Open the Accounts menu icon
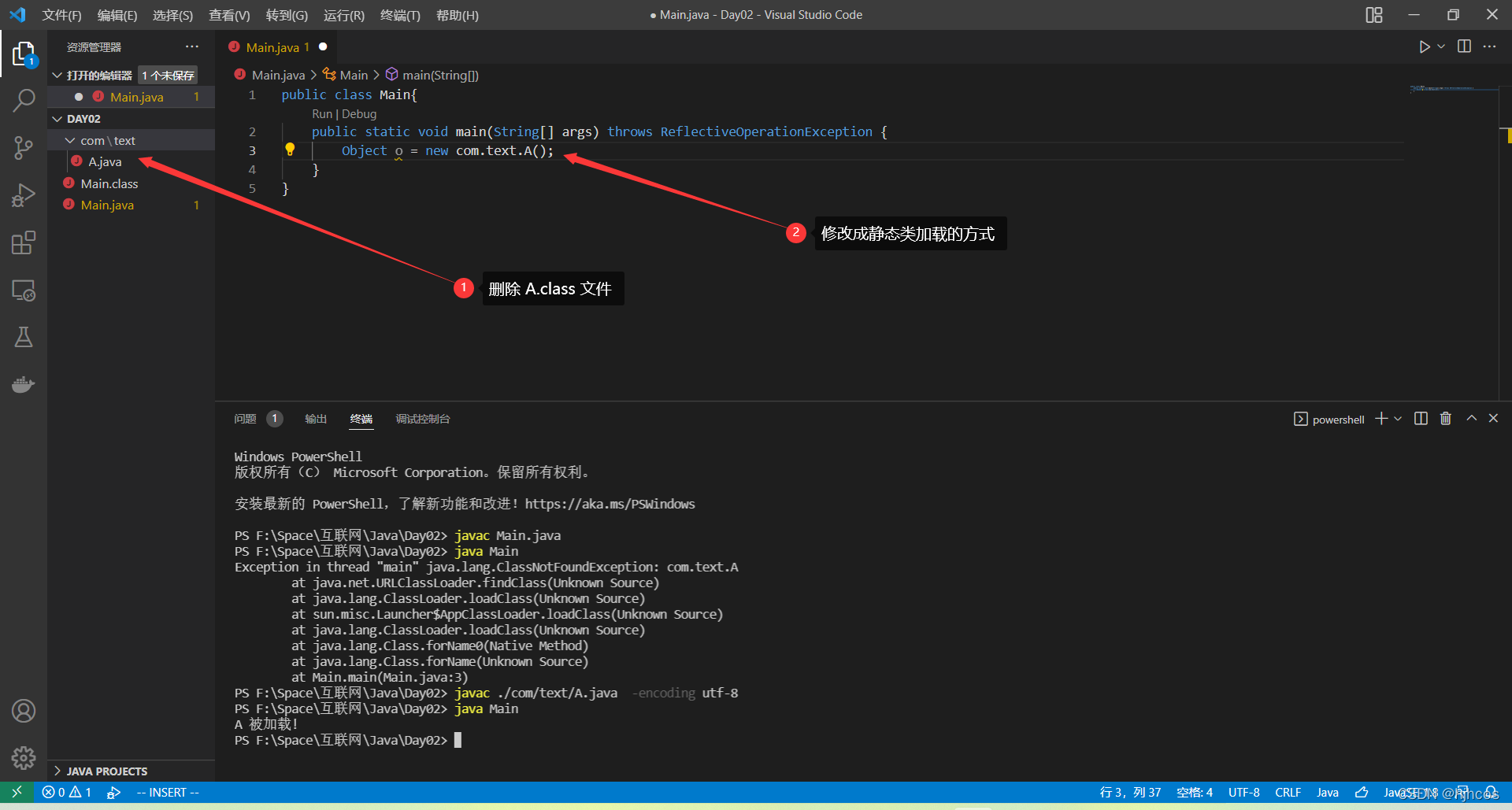 [24, 711]
